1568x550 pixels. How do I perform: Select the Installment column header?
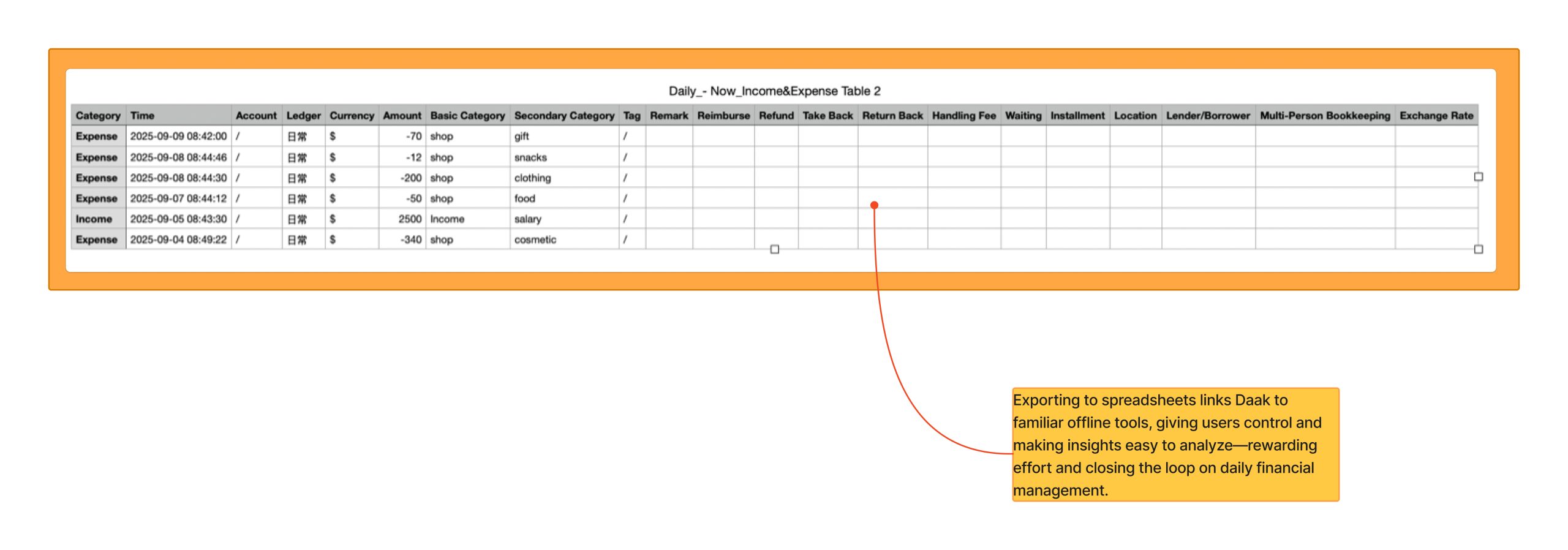click(x=1077, y=115)
